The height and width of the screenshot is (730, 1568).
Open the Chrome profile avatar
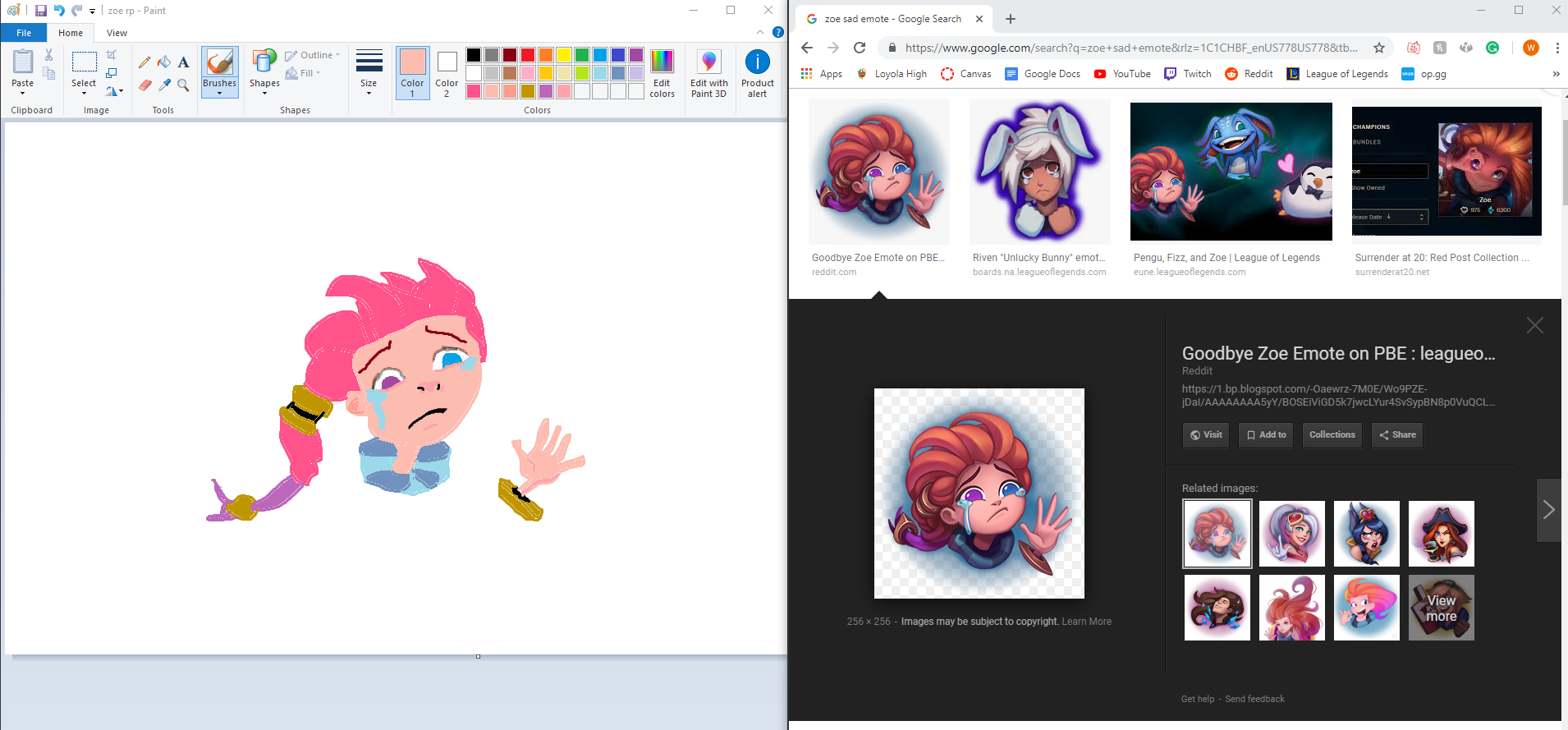pyautogui.click(x=1531, y=48)
